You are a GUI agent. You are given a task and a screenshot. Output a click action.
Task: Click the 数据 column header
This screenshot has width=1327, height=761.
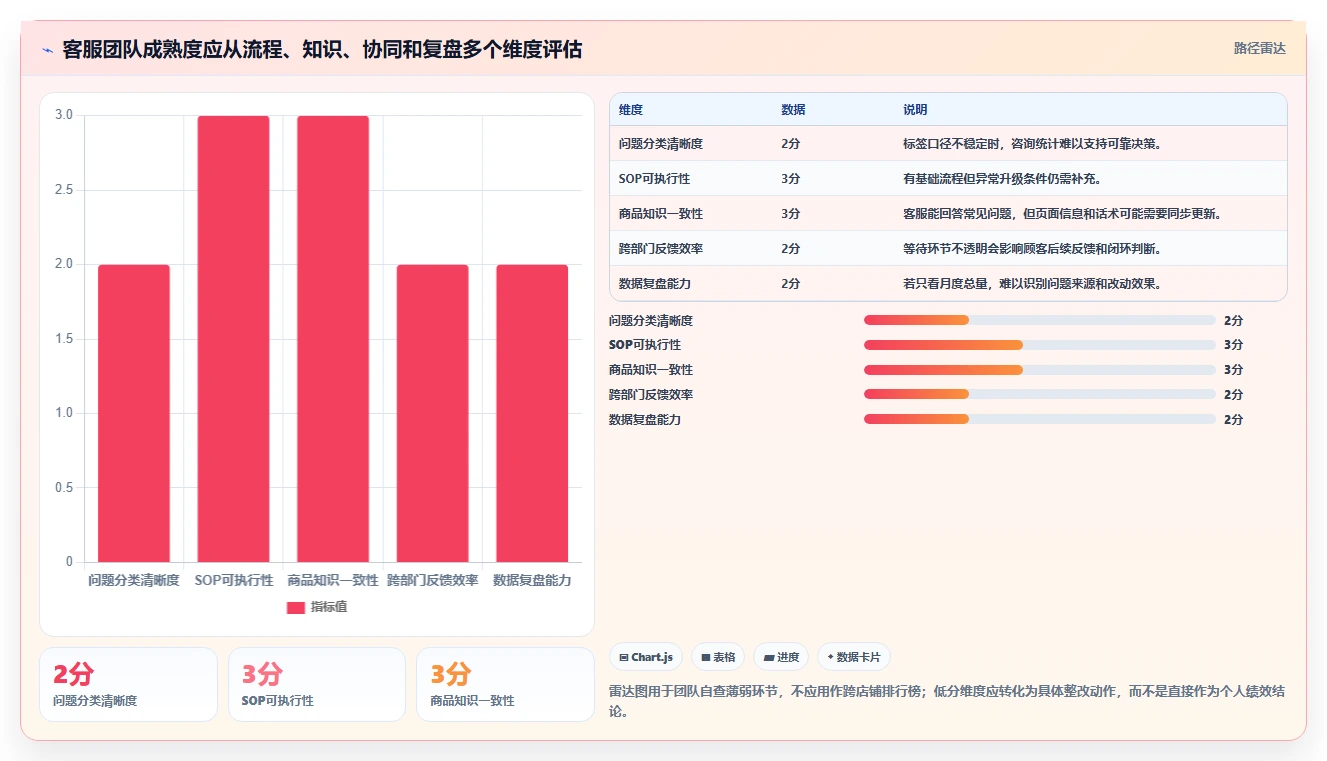pos(793,110)
